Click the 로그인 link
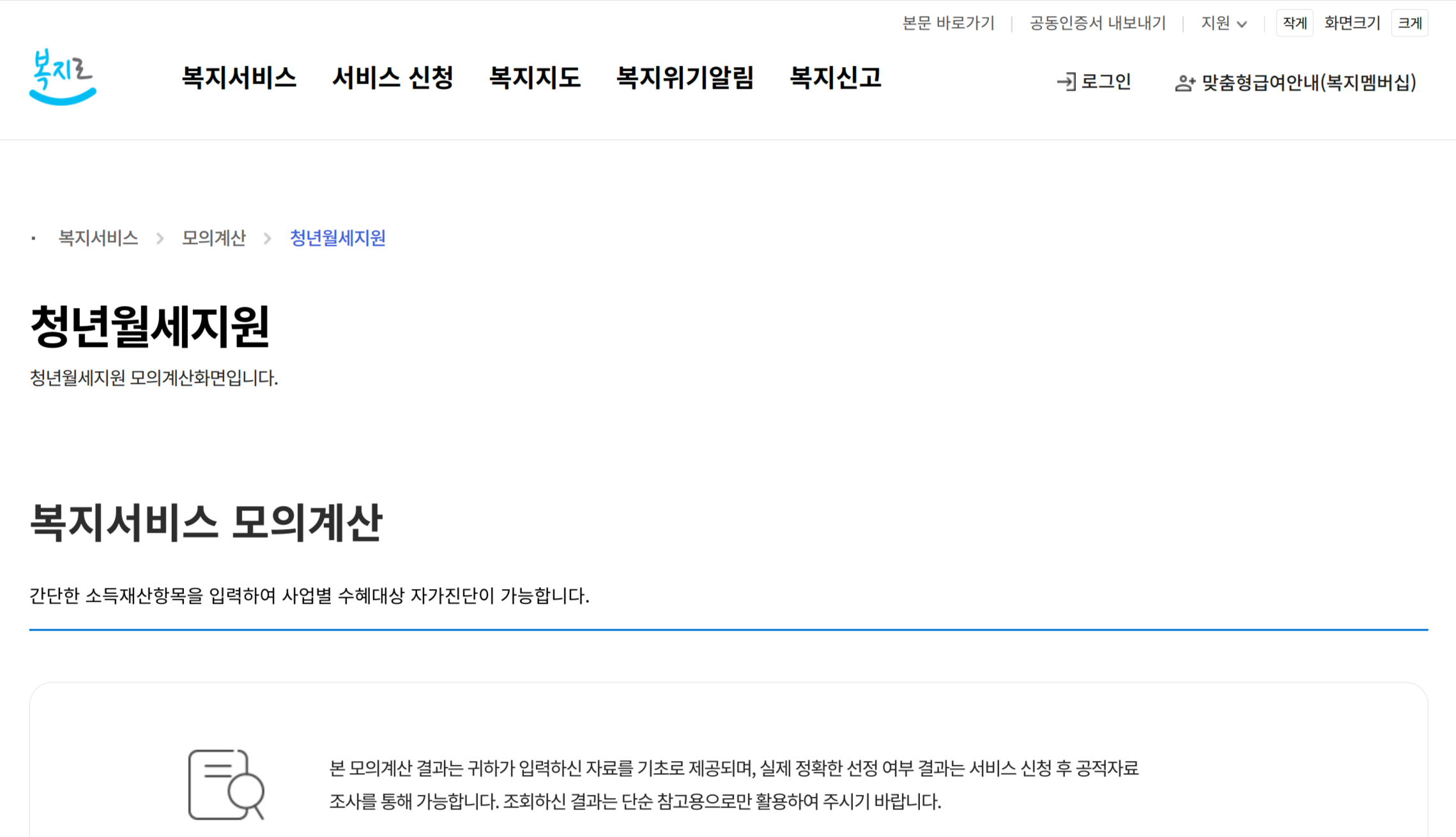The image size is (1456, 837). (1105, 82)
